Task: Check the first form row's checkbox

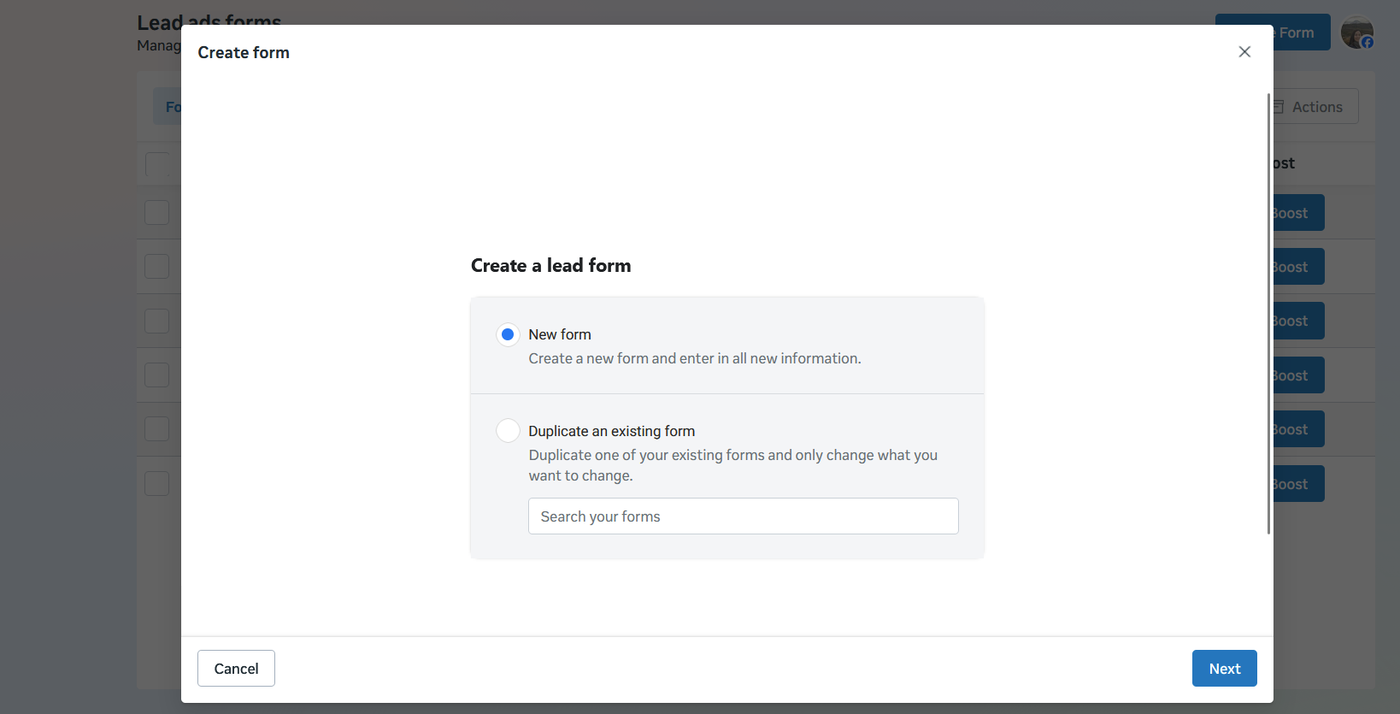Action: pyautogui.click(x=158, y=213)
